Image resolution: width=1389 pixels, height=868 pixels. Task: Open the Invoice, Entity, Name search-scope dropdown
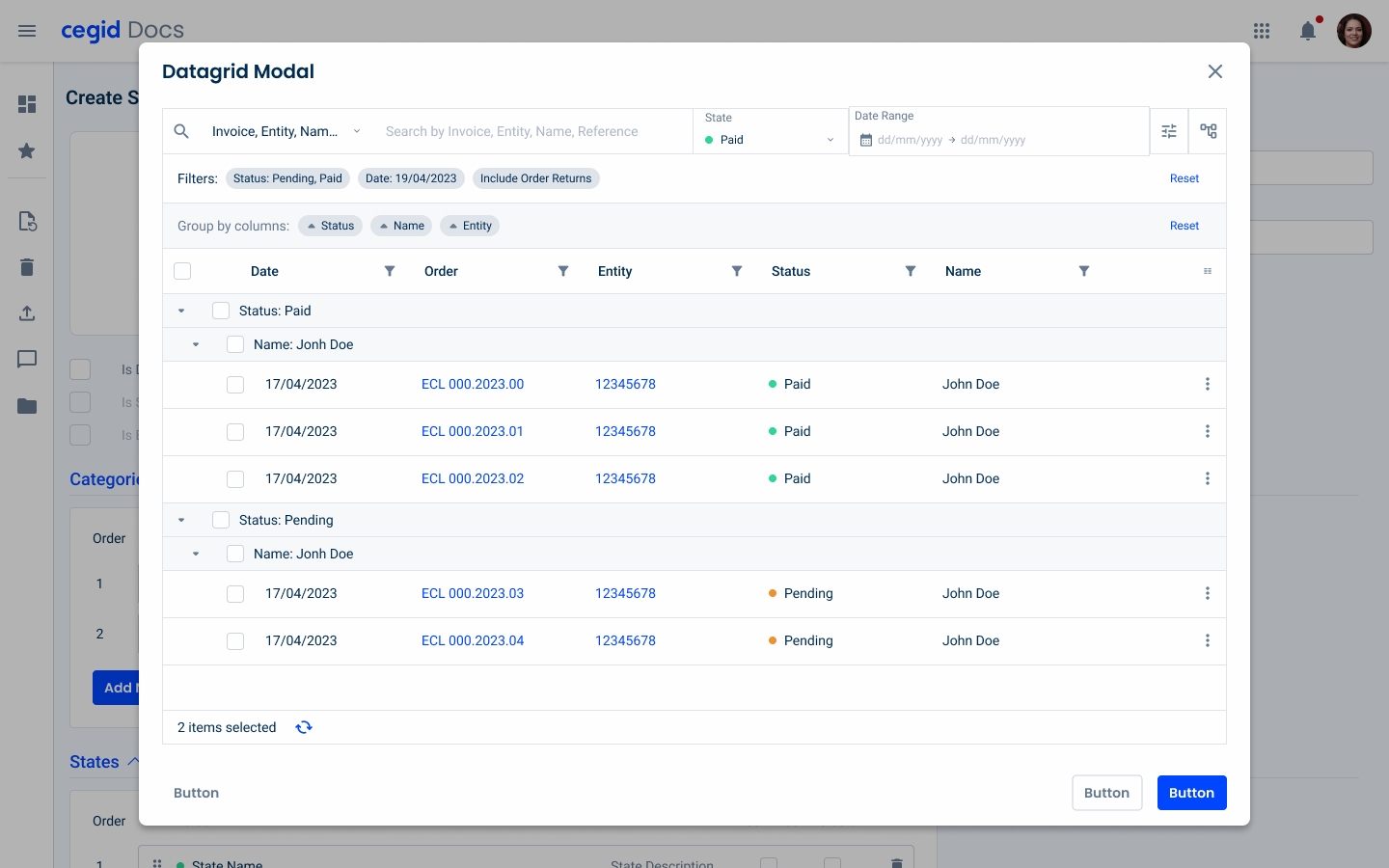(x=286, y=131)
